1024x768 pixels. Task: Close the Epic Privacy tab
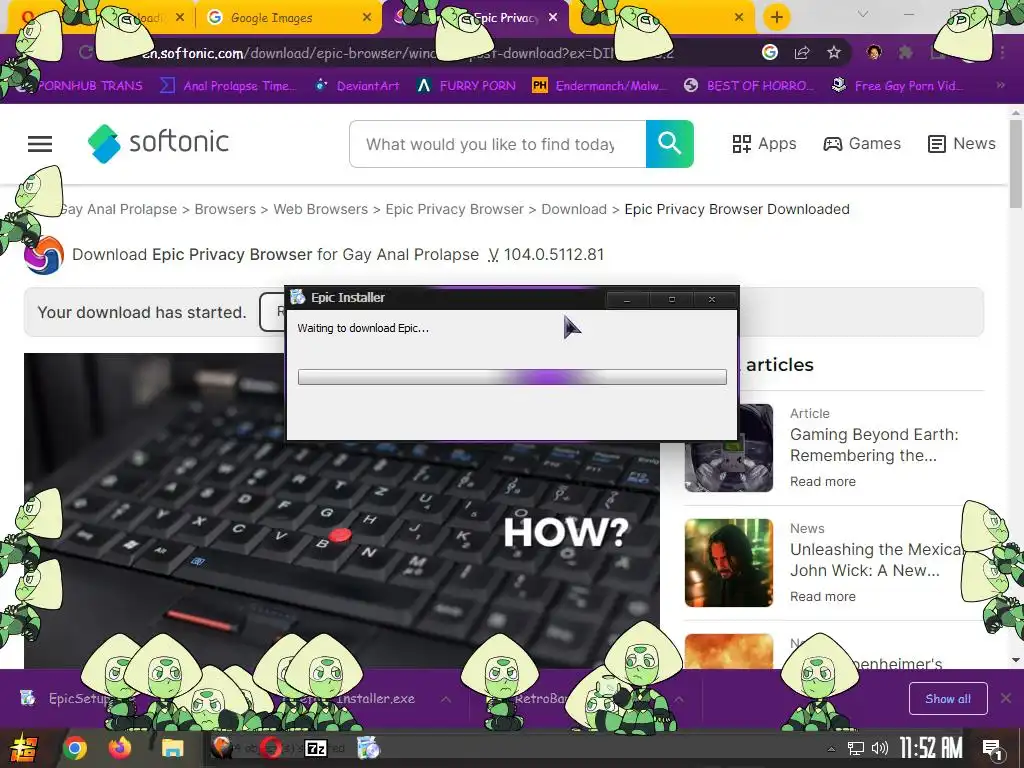pos(553,18)
